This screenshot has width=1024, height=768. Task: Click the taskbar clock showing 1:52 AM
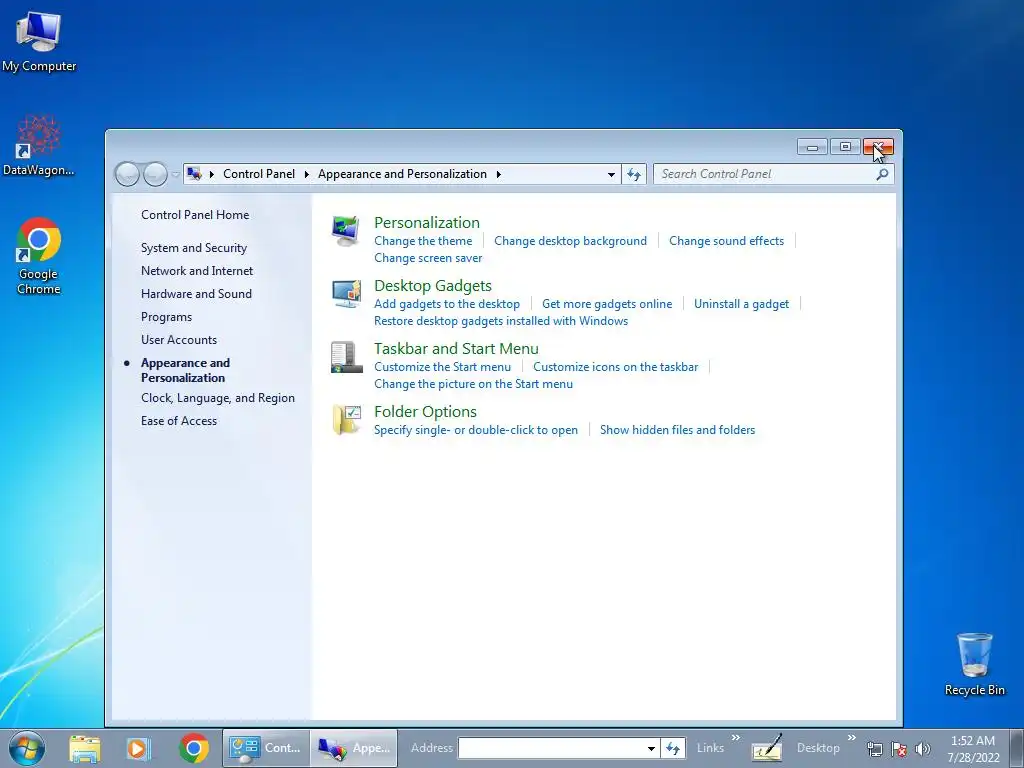click(x=973, y=748)
